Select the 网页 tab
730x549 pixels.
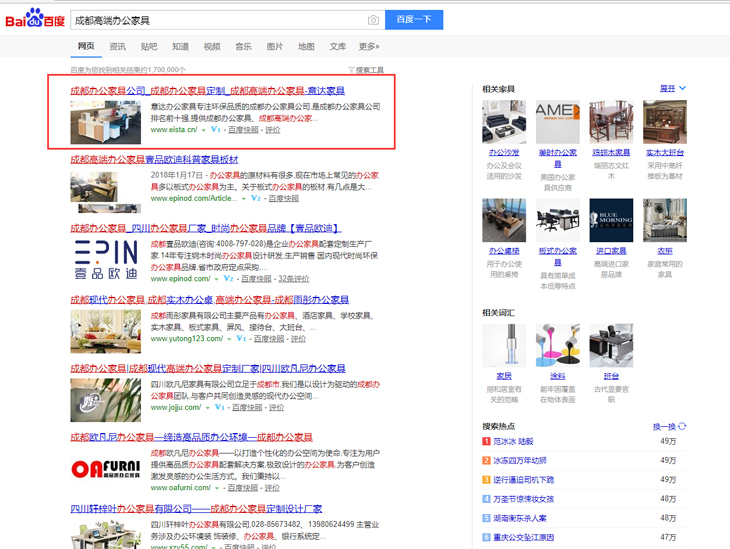pyautogui.click(x=86, y=46)
